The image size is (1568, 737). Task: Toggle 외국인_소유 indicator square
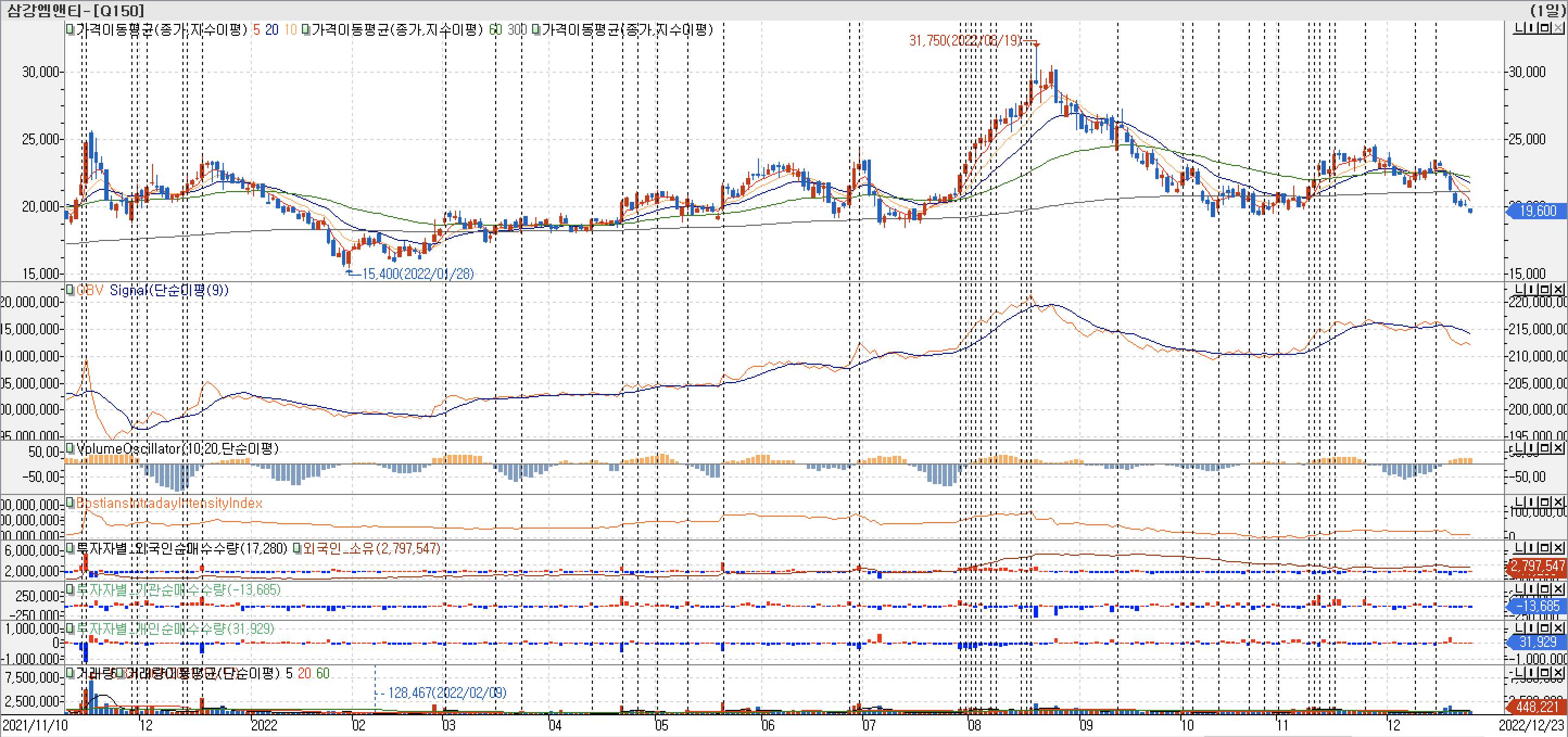tap(297, 548)
